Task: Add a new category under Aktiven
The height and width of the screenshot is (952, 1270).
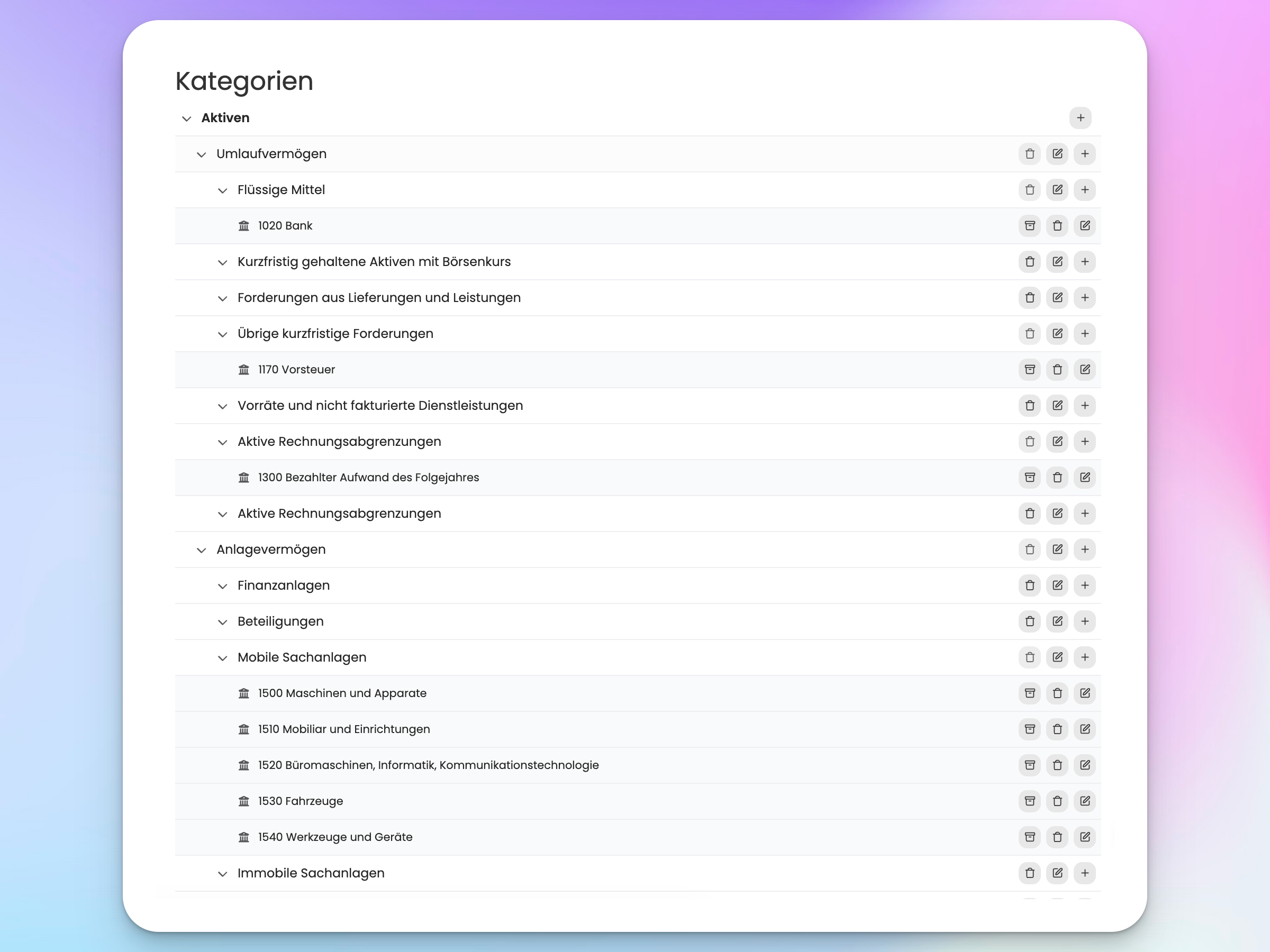Action: pos(1080,117)
